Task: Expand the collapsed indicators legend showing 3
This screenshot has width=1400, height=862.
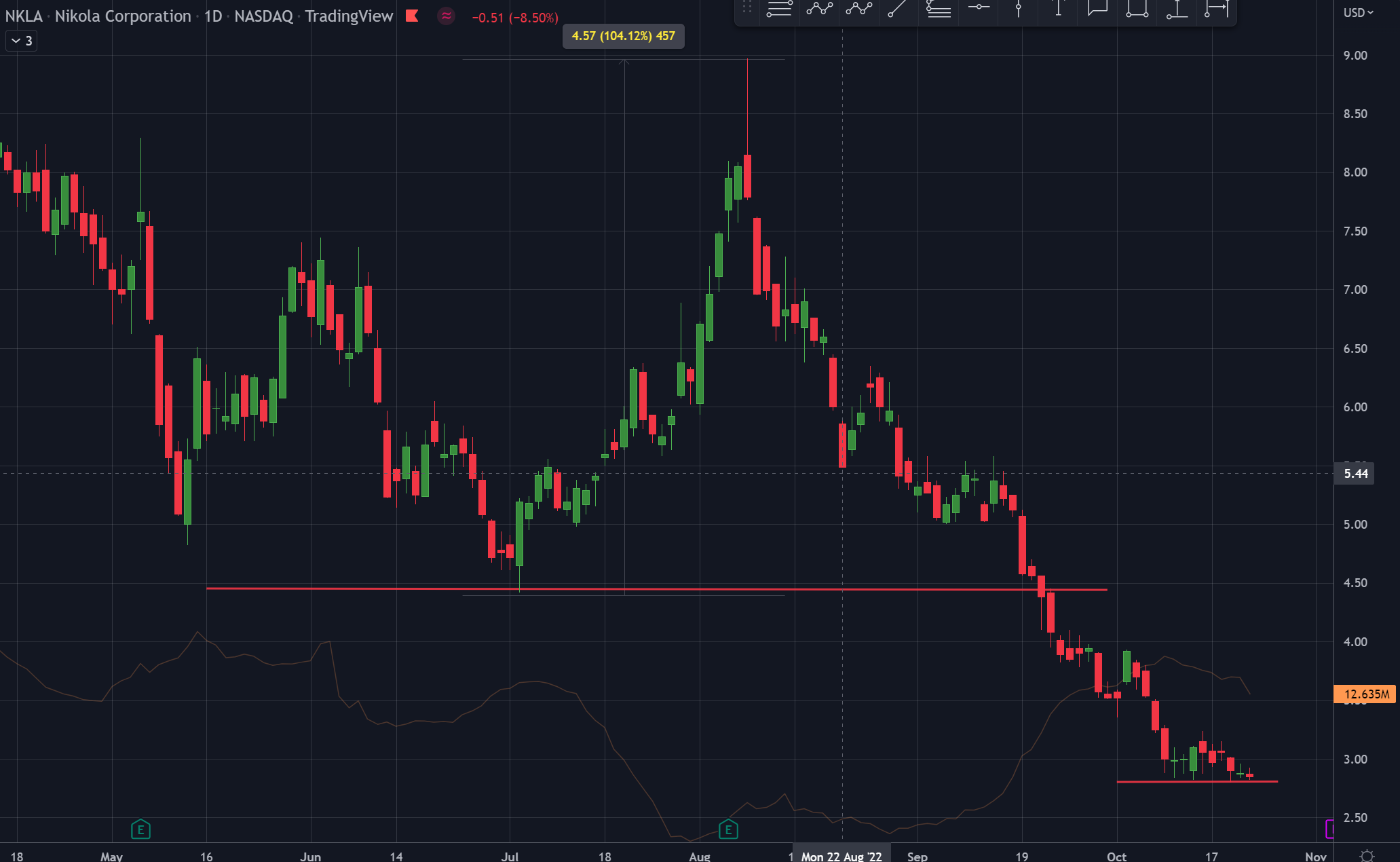Action: (x=21, y=41)
